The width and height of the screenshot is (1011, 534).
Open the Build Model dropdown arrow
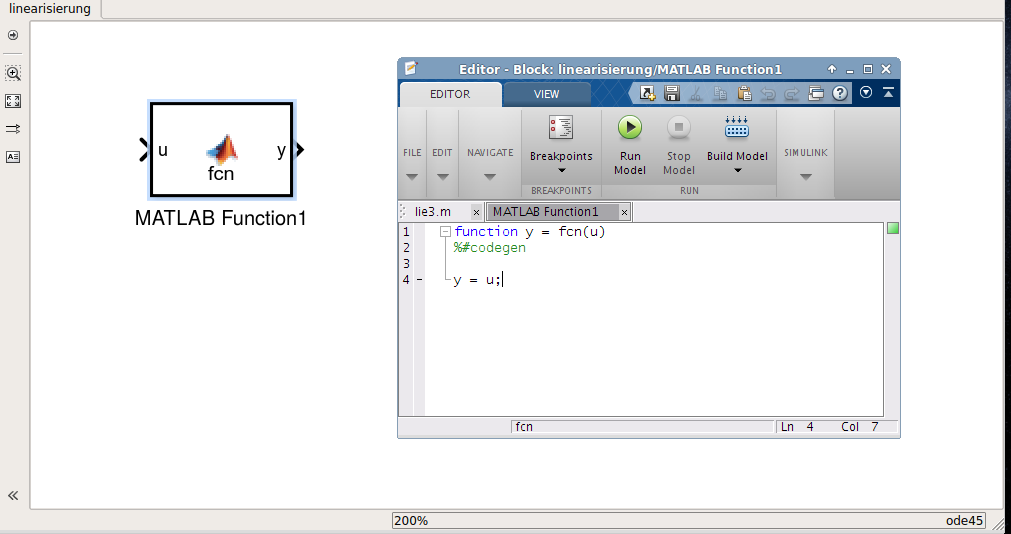point(738,171)
